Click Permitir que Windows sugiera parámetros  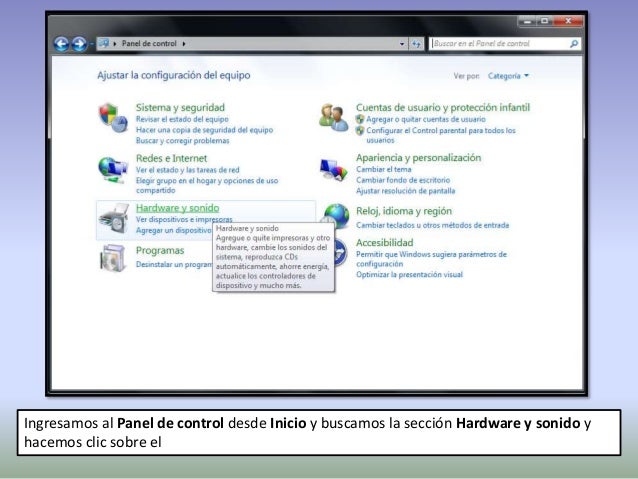(x=431, y=259)
